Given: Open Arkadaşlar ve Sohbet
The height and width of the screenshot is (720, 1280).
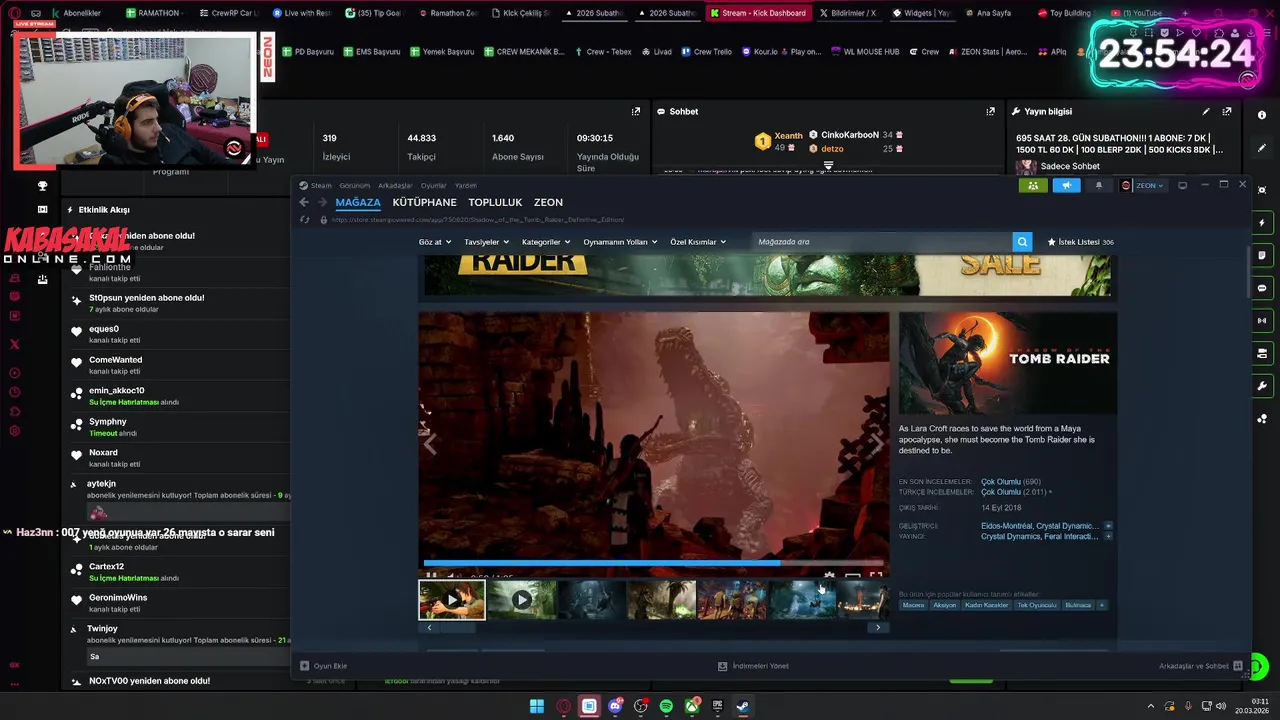Looking at the screenshot, I should pyautogui.click(x=1200, y=666).
